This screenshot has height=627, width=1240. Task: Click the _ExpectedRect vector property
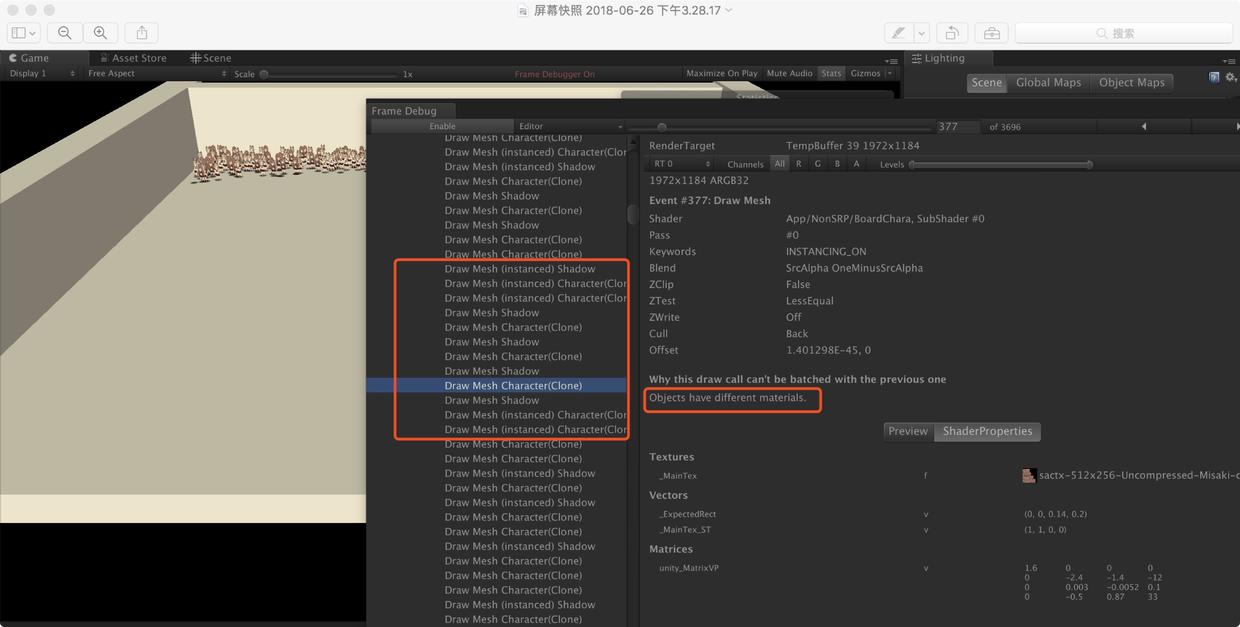[688, 514]
